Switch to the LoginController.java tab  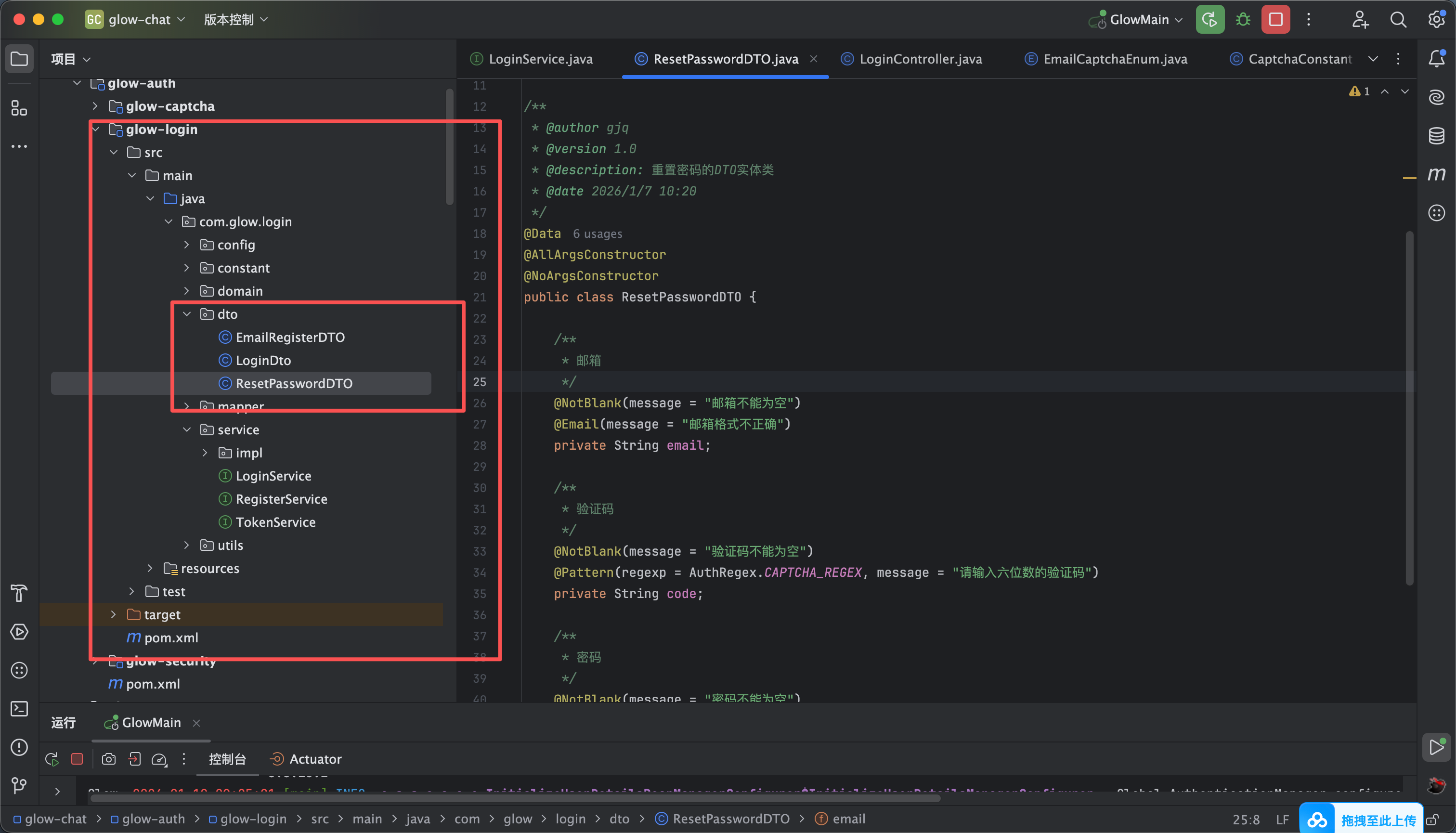pyautogui.click(x=920, y=59)
